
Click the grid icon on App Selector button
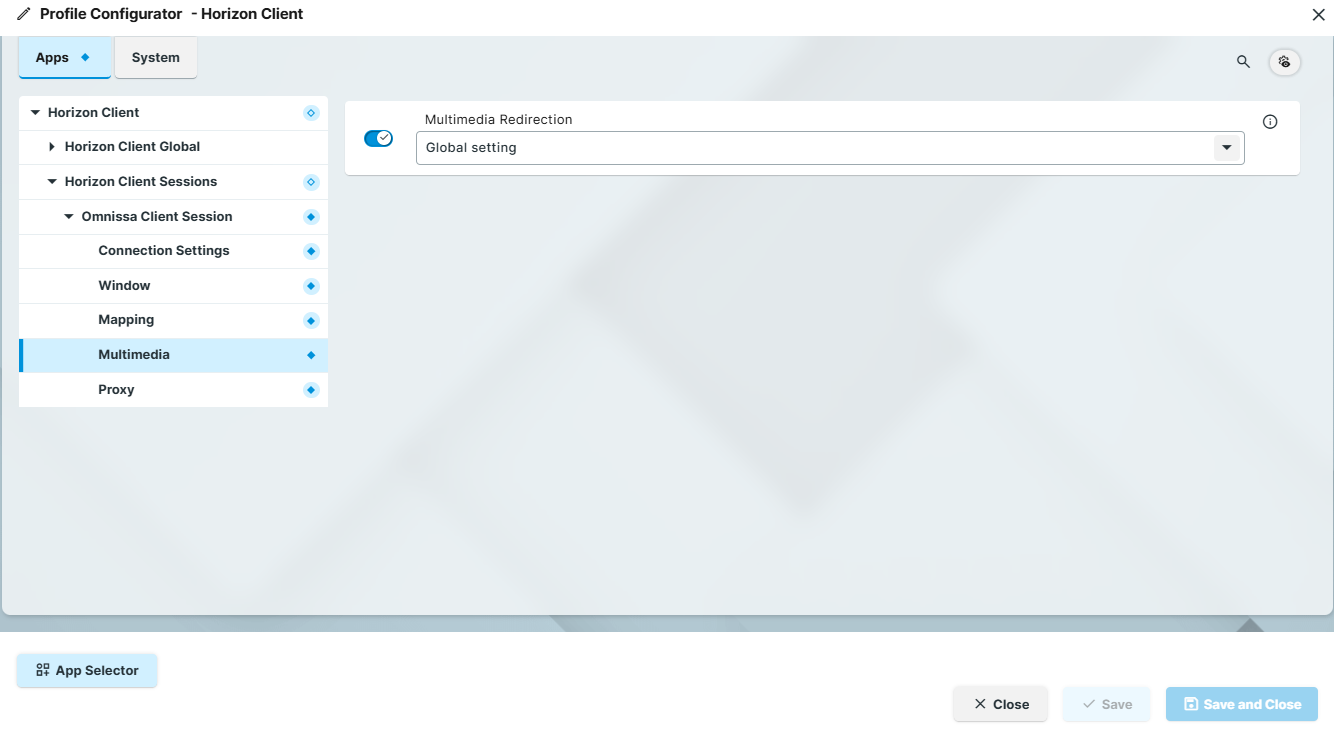click(x=43, y=670)
